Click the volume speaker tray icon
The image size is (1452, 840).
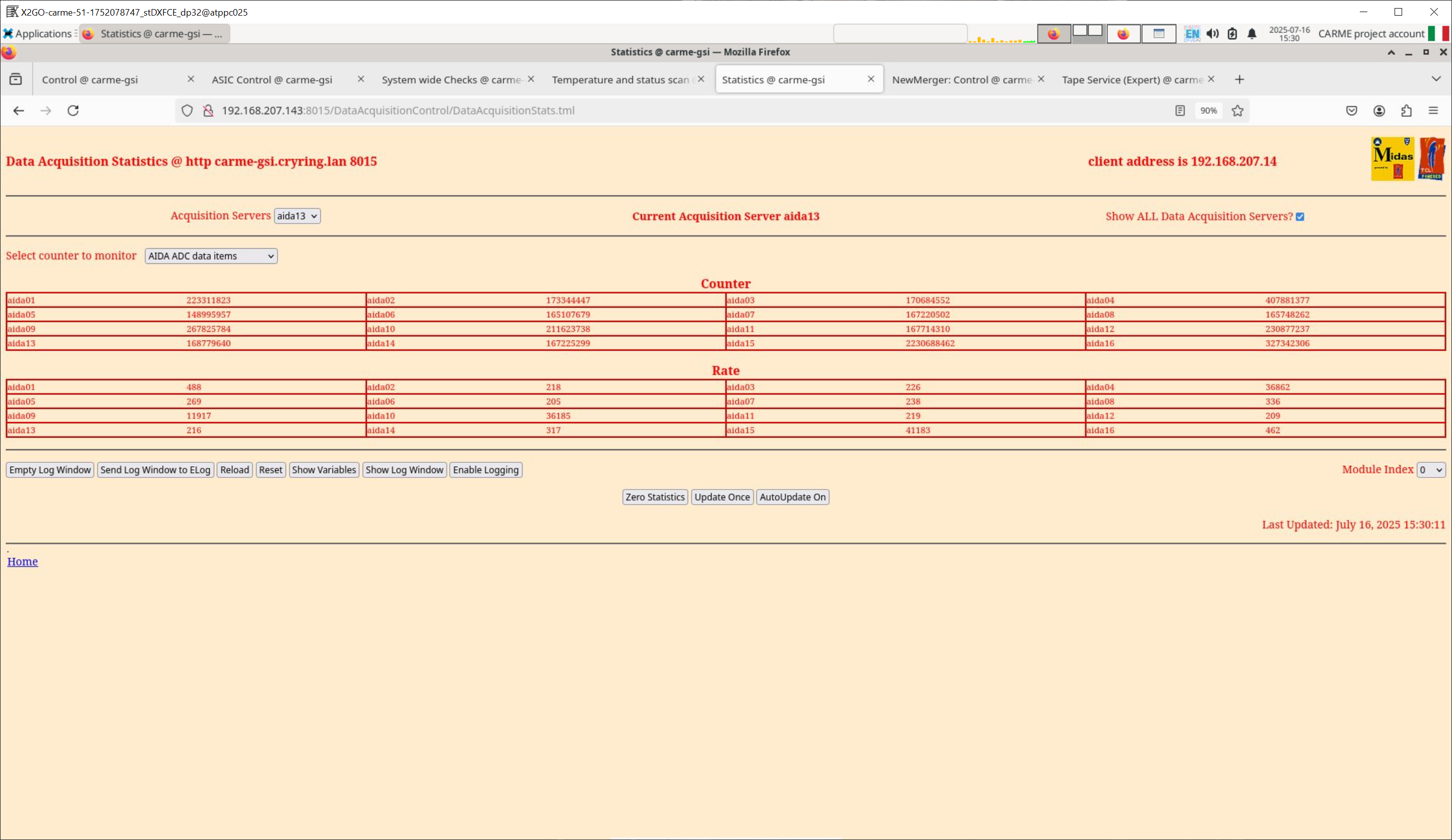pos(1212,33)
